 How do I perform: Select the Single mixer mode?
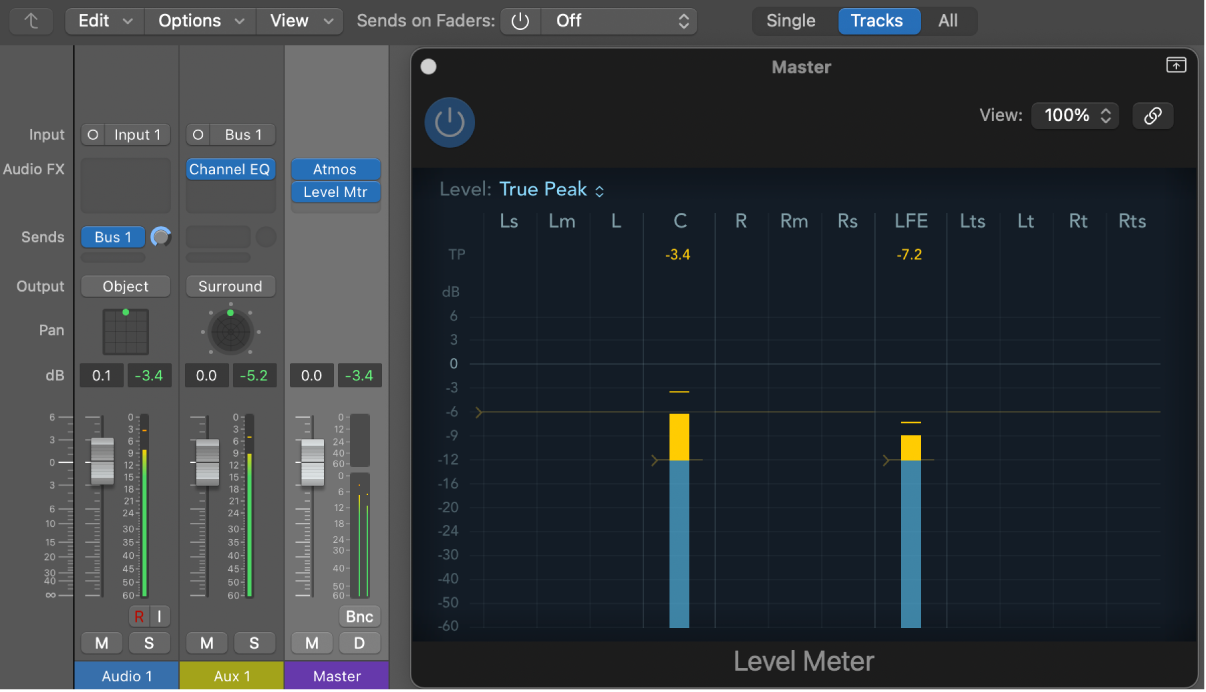(791, 21)
